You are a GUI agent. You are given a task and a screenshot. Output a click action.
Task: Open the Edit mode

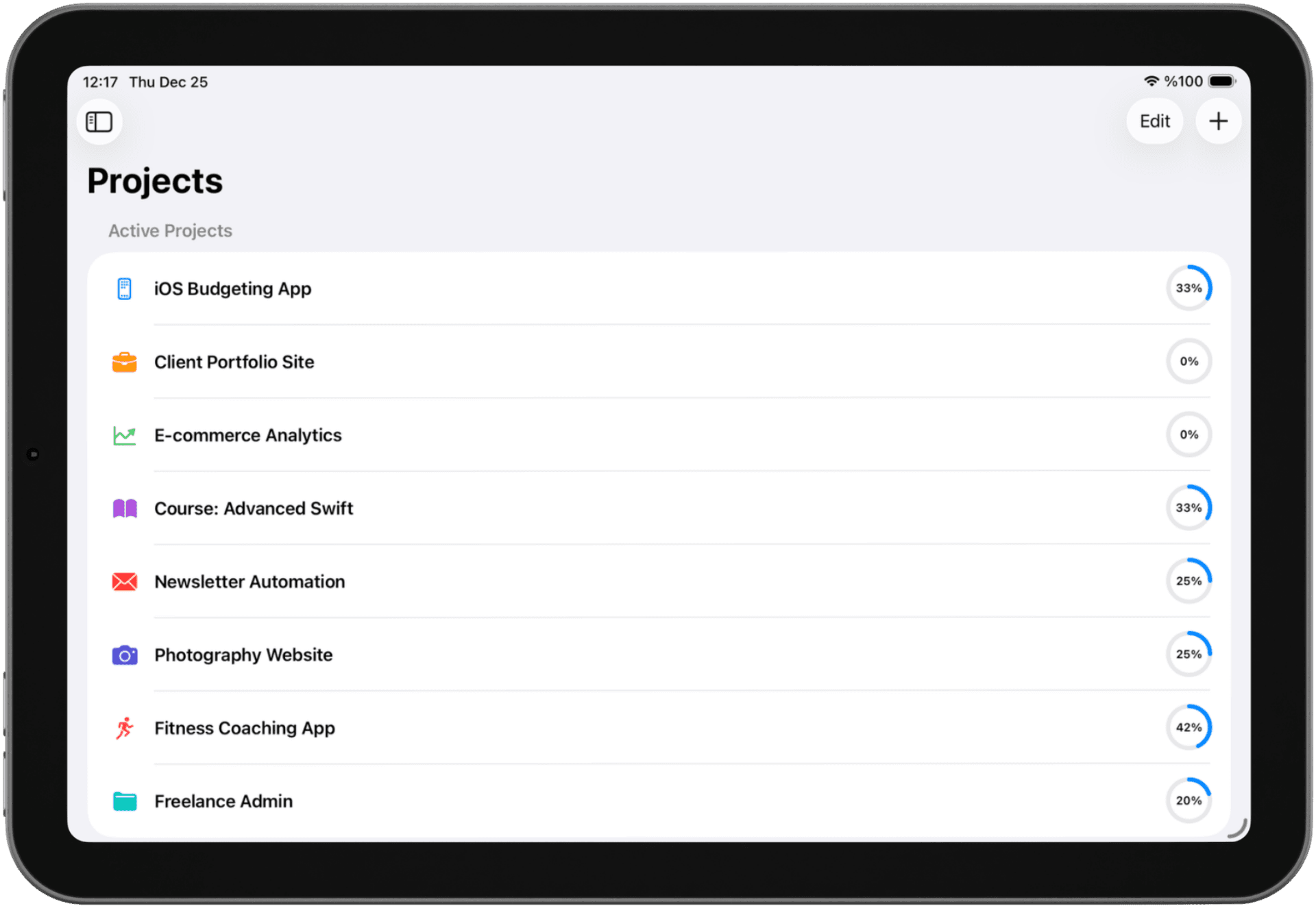(1155, 121)
